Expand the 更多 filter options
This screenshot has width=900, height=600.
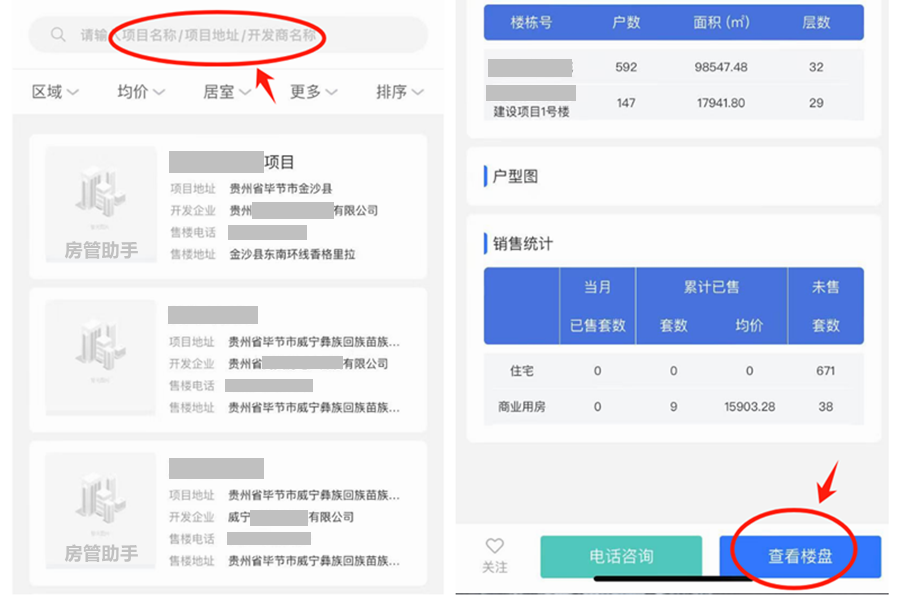pos(313,92)
